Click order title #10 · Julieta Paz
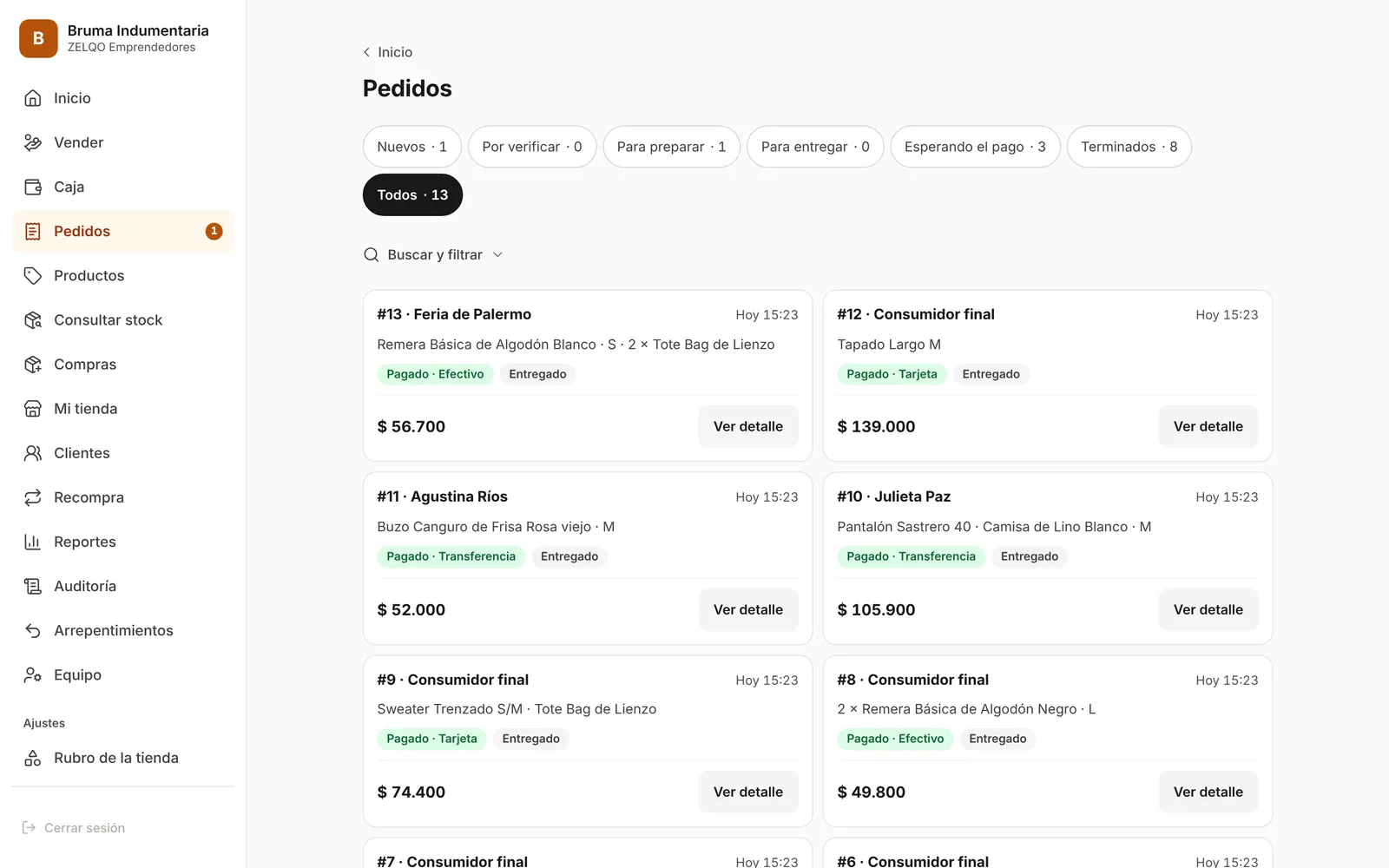The image size is (1389, 868). click(x=893, y=496)
